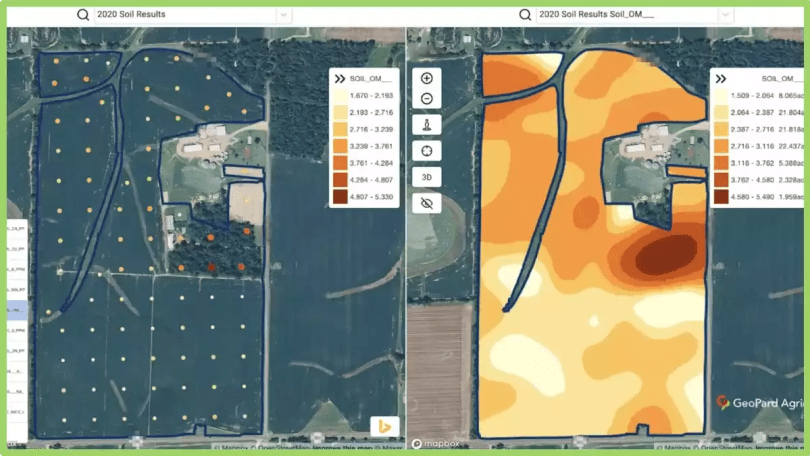
Task: Click the locate crosshair map button
Action: click(427, 151)
